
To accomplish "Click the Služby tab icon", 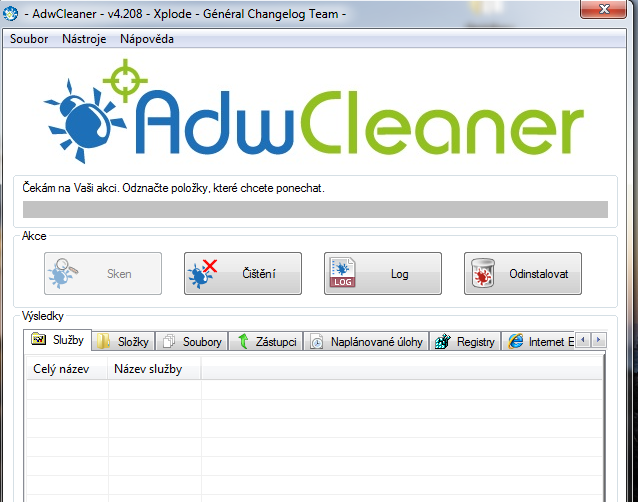I will (39, 339).
